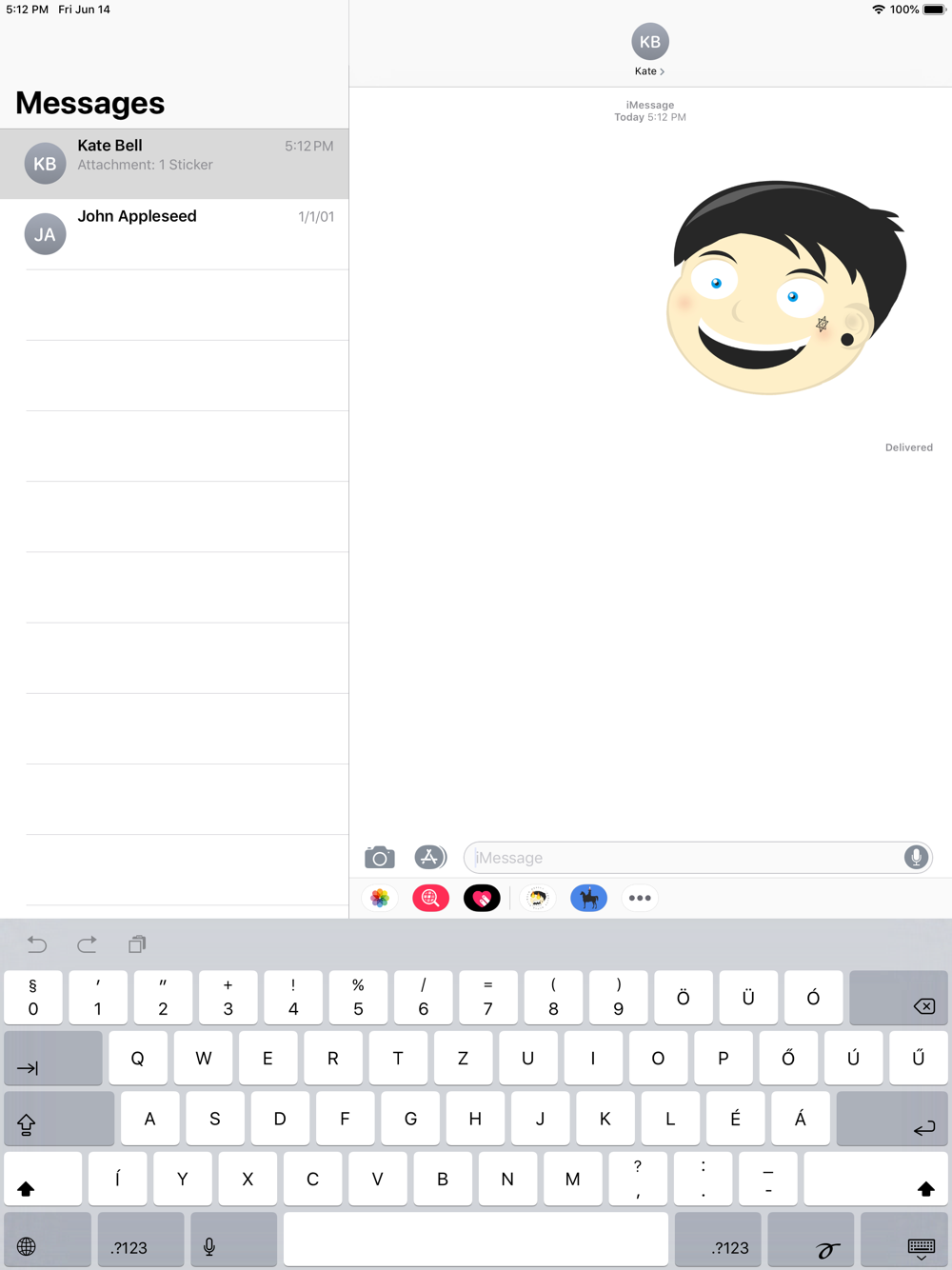Viewport: 952px width, 1270px height.
Task: Tap the Á key
Action: 800,1118
